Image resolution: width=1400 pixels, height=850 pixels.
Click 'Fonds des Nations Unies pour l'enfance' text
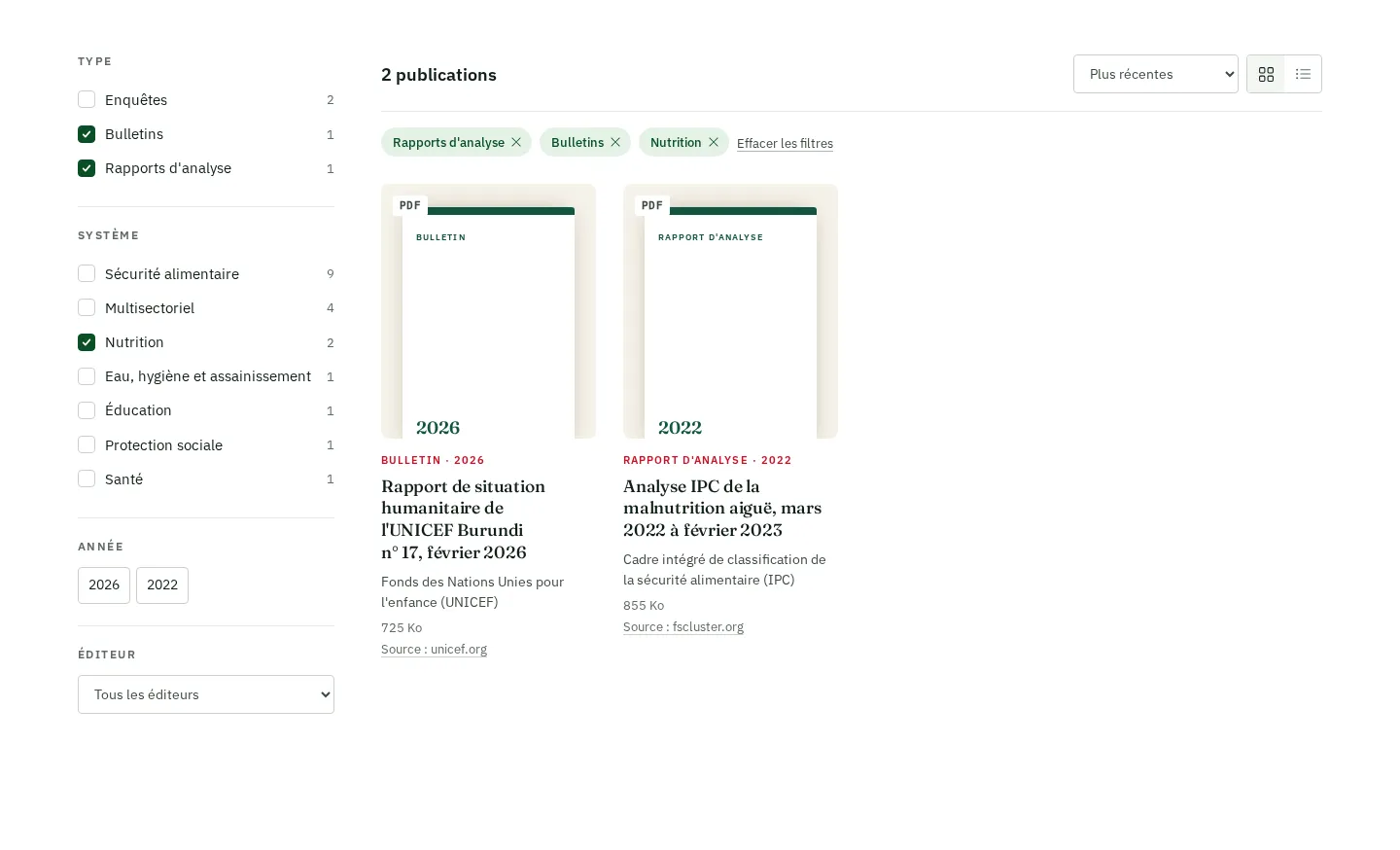click(472, 592)
